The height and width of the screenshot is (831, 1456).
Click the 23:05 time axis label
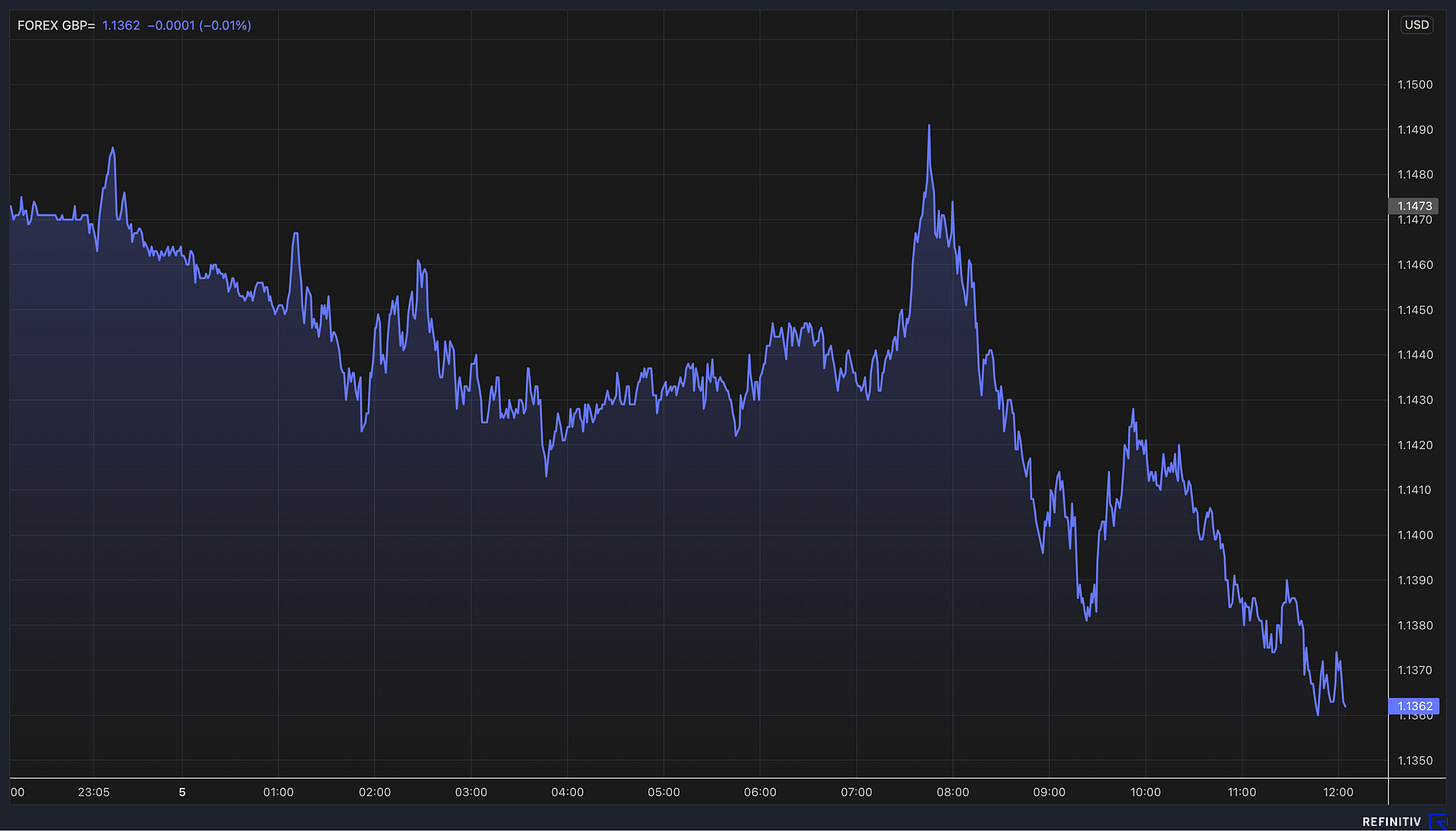[x=93, y=792]
